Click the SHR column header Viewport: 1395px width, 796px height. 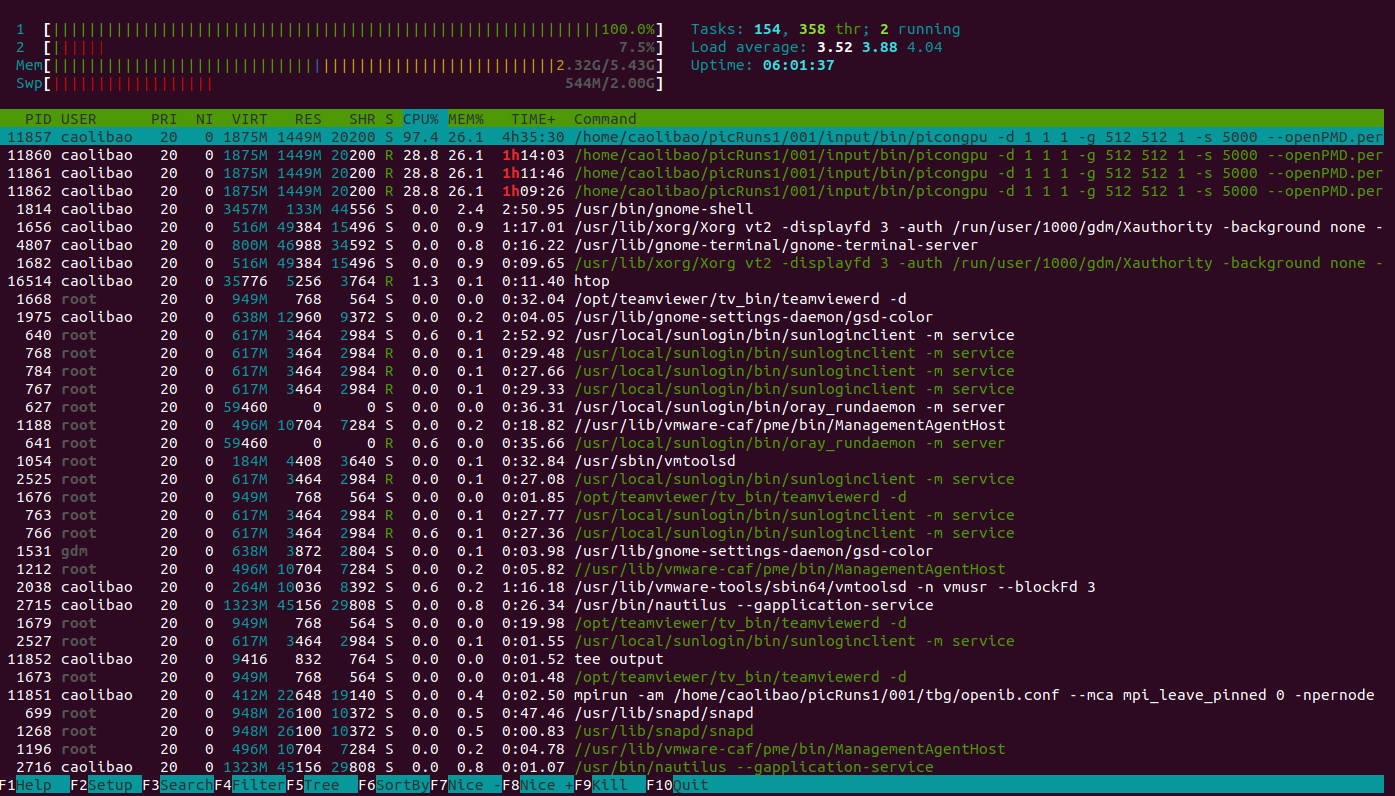coord(362,119)
